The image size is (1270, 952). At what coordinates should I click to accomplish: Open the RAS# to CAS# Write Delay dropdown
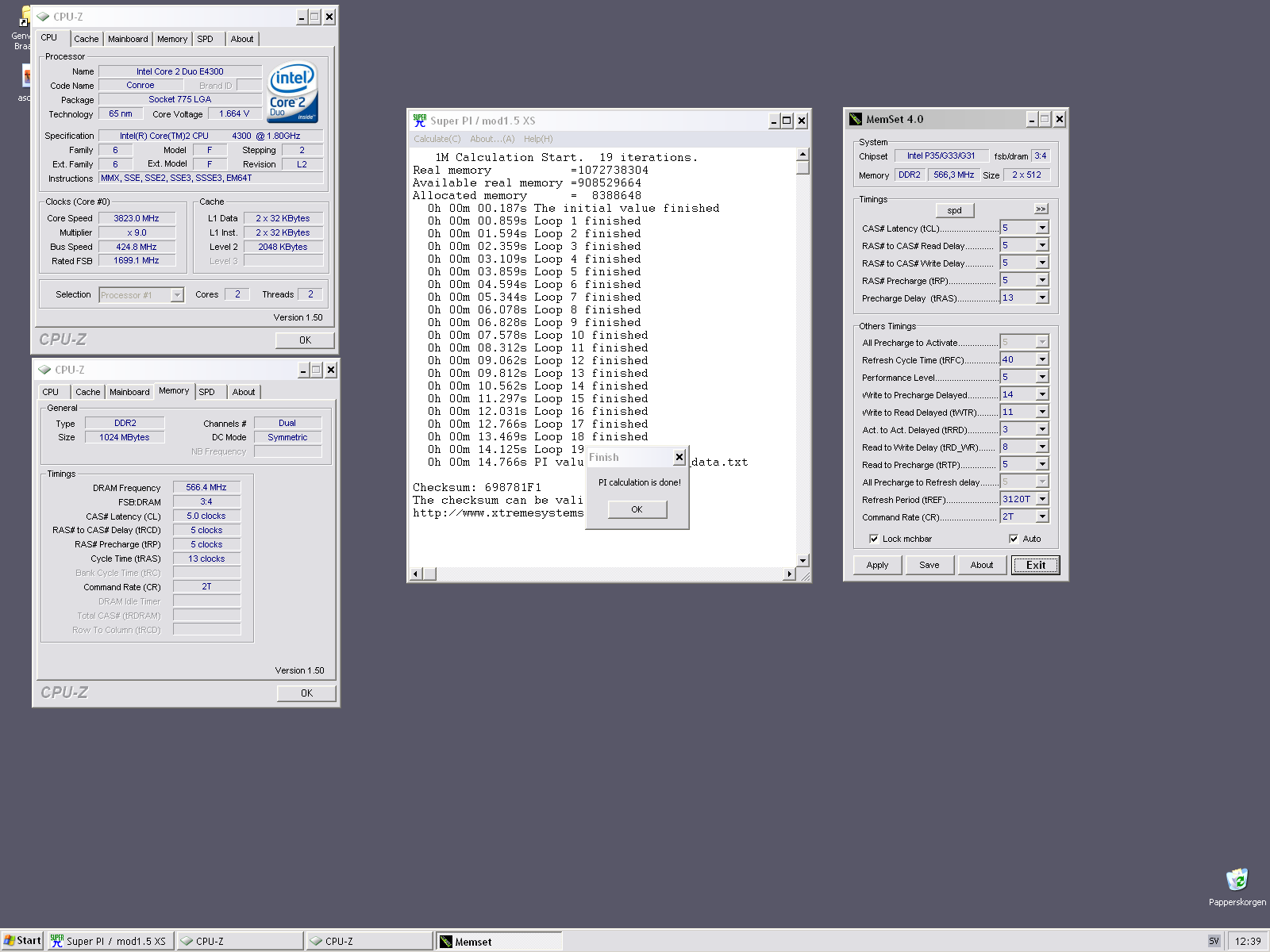(1042, 263)
